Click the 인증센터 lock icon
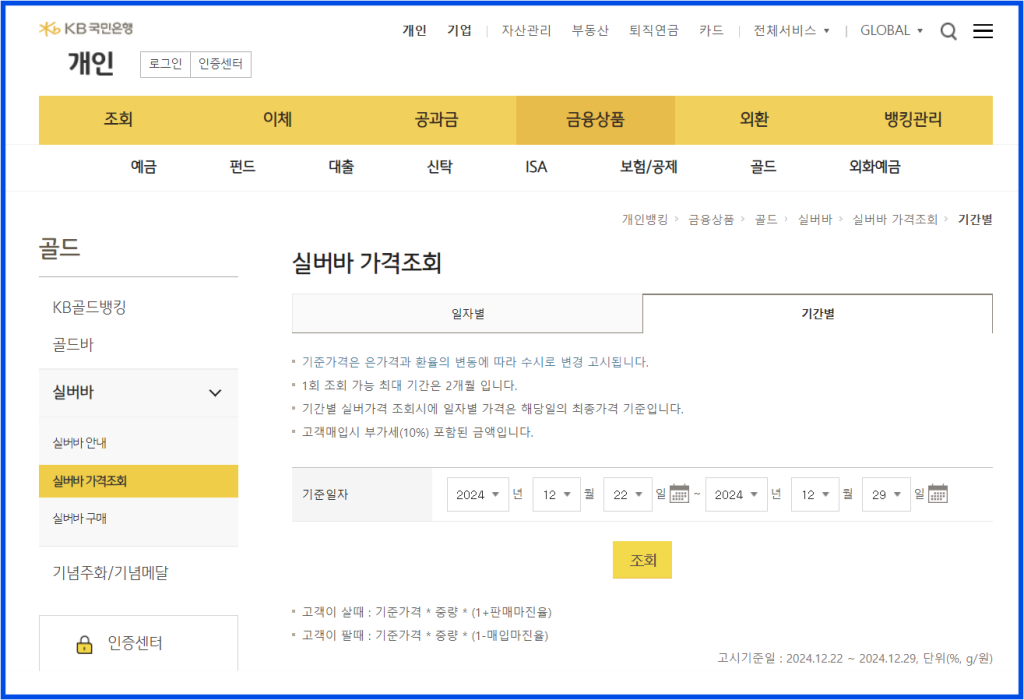The width and height of the screenshot is (1024, 700). (85, 644)
